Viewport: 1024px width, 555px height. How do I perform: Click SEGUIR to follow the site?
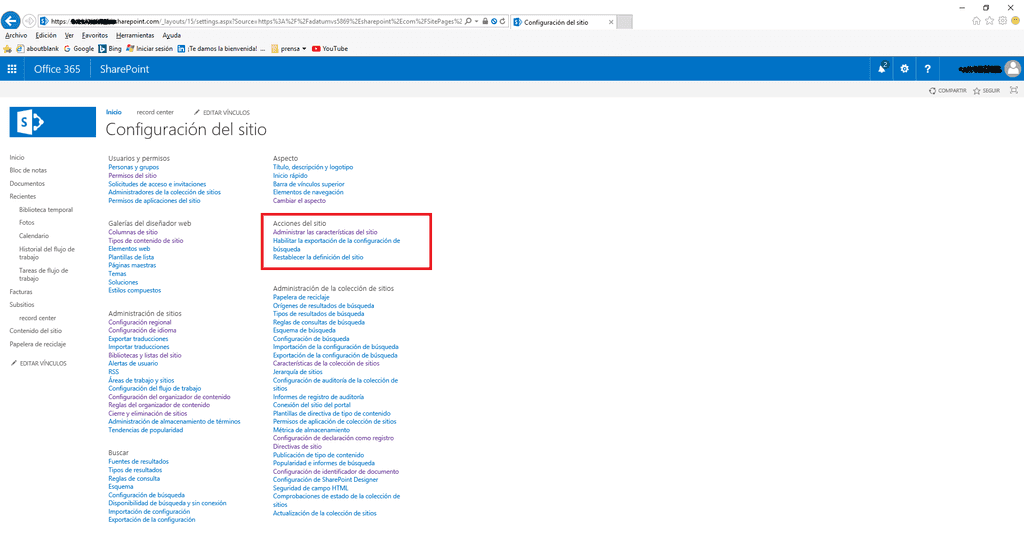(x=987, y=91)
